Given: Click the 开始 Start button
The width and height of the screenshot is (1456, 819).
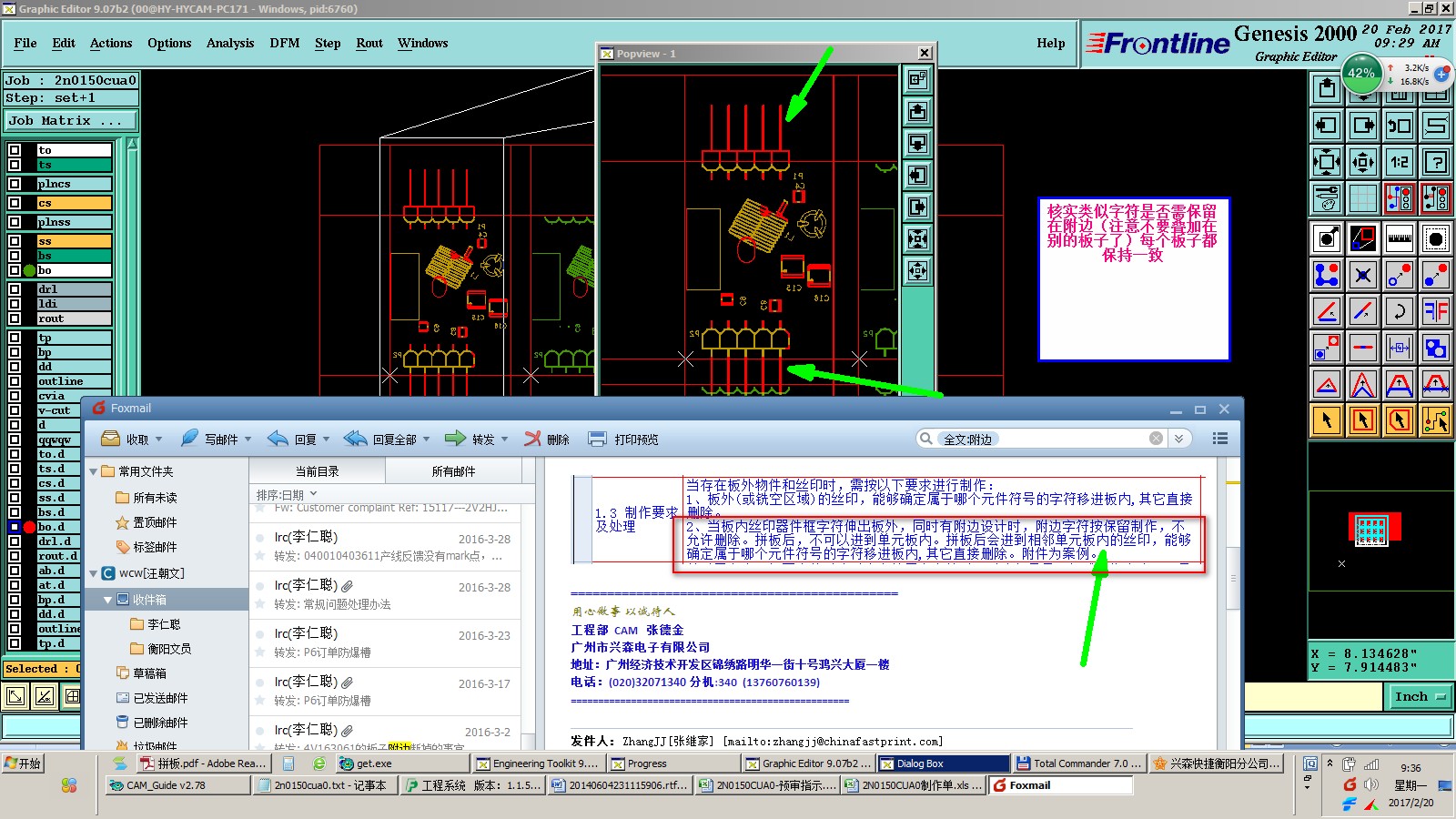Looking at the screenshot, I should coord(24,763).
